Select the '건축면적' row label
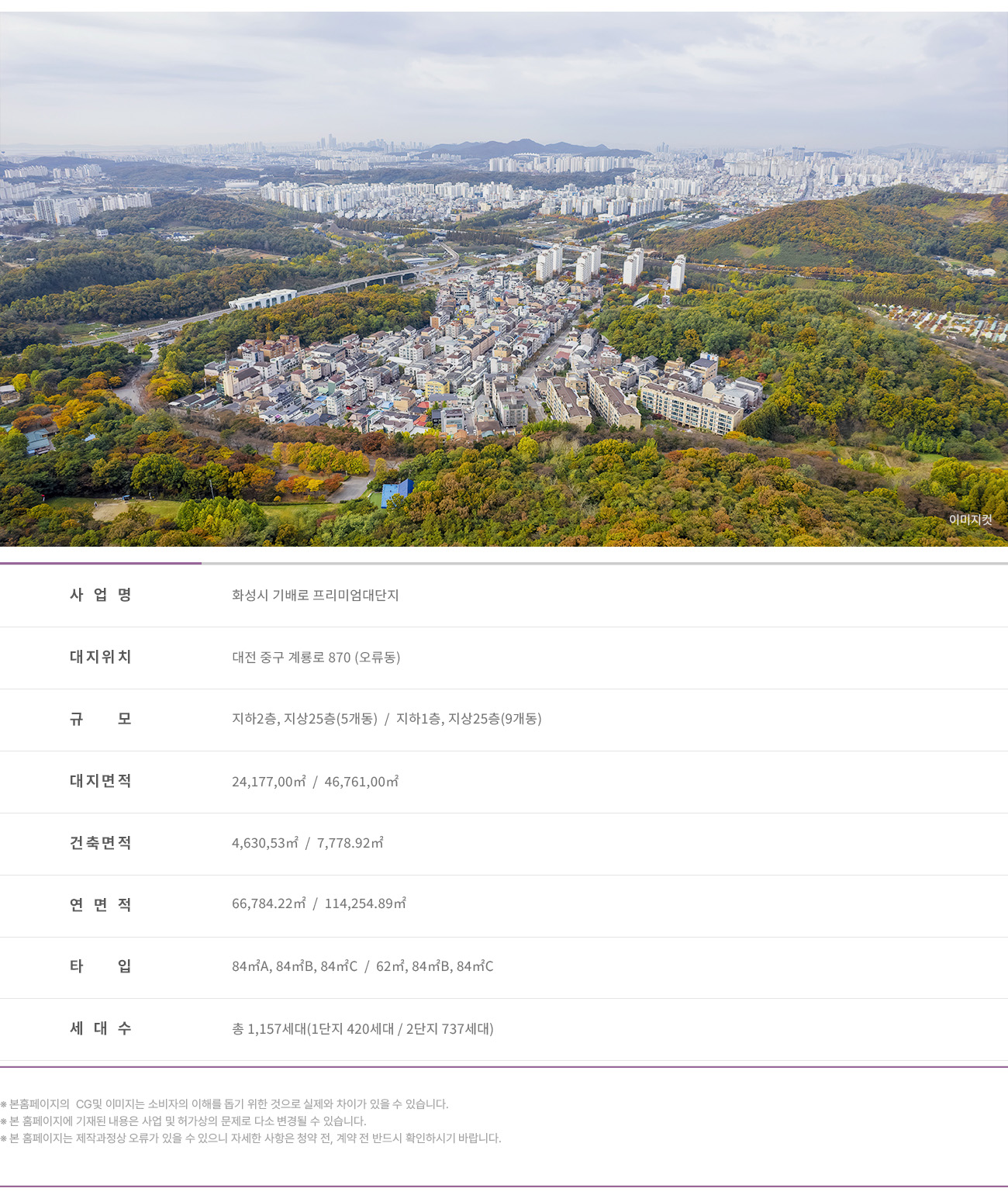The image size is (1008, 1202). pos(101,843)
